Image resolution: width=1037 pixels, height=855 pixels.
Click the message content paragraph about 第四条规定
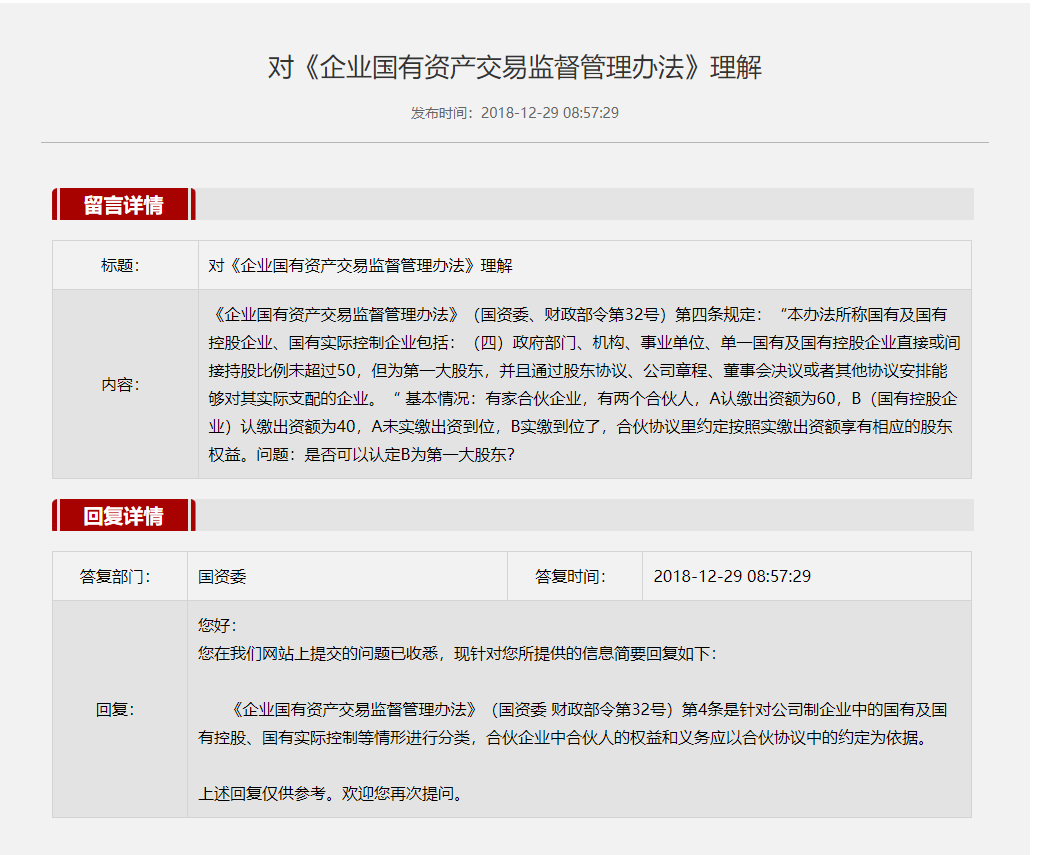tap(585, 384)
